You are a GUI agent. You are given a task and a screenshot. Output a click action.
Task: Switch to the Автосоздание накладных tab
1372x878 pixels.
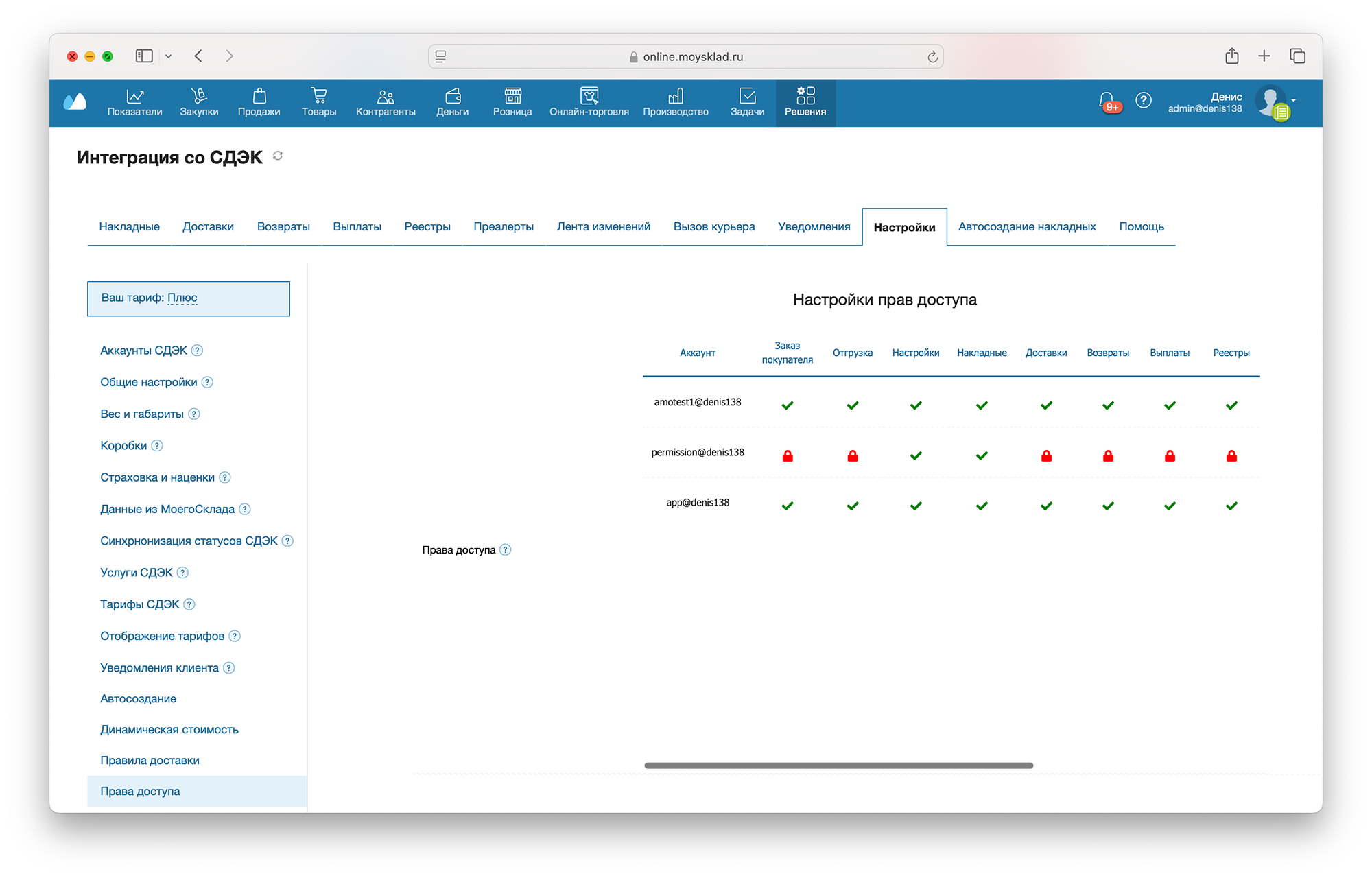click(1027, 227)
